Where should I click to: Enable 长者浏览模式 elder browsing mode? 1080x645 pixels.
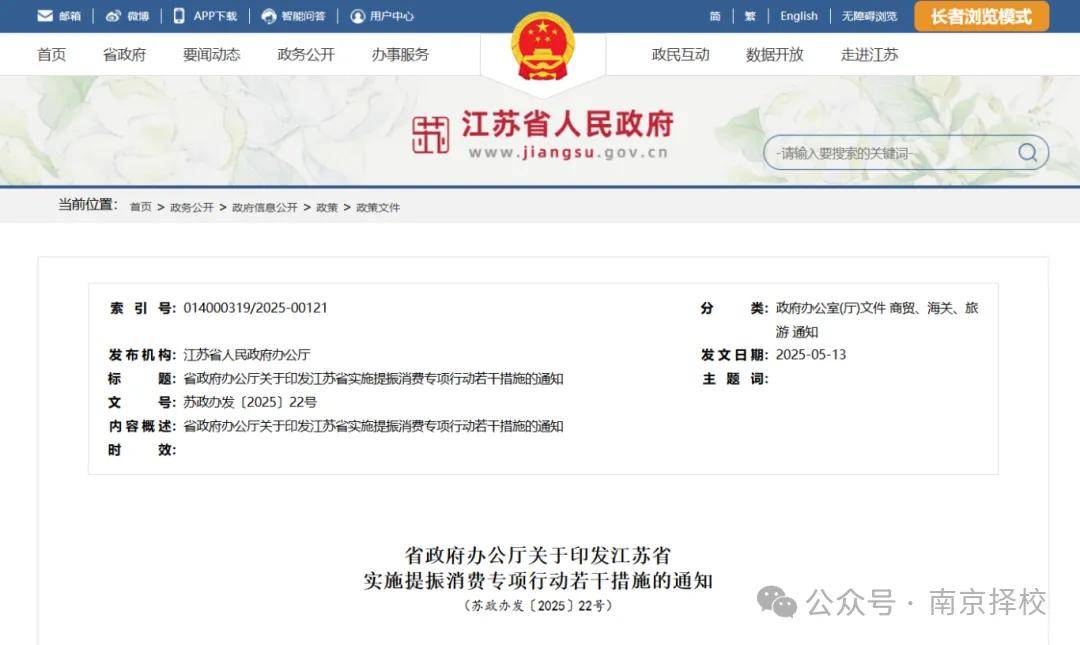pos(982,17)
